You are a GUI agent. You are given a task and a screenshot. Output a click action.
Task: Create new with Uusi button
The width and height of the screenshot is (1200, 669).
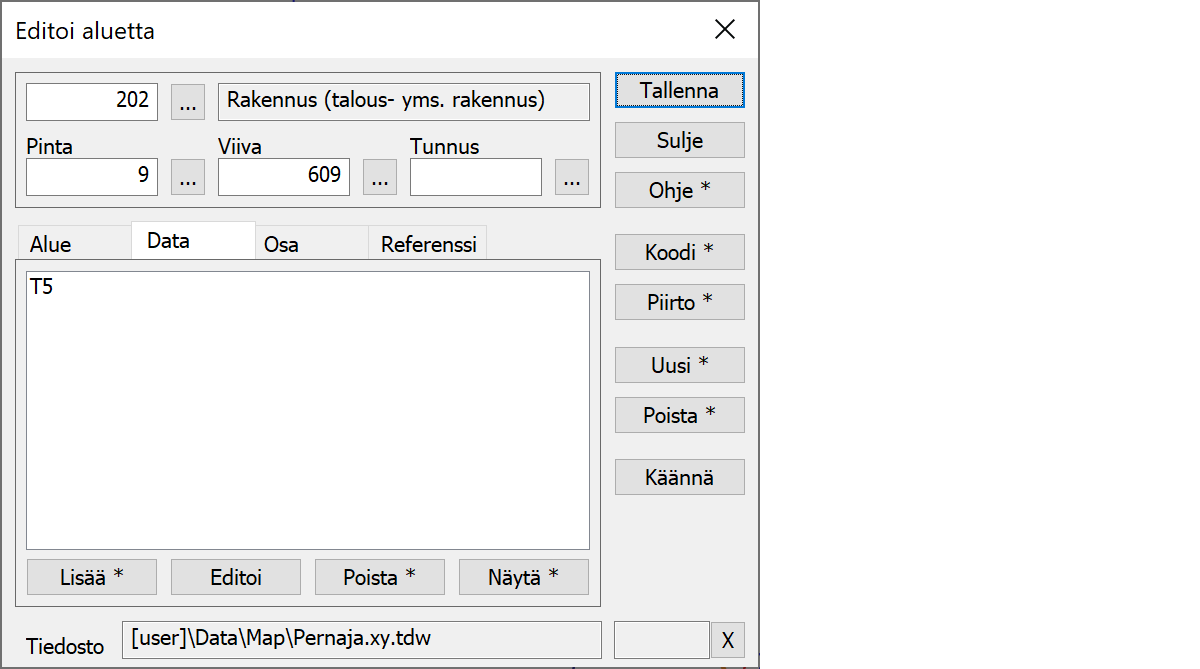click(x=679, y=365)
